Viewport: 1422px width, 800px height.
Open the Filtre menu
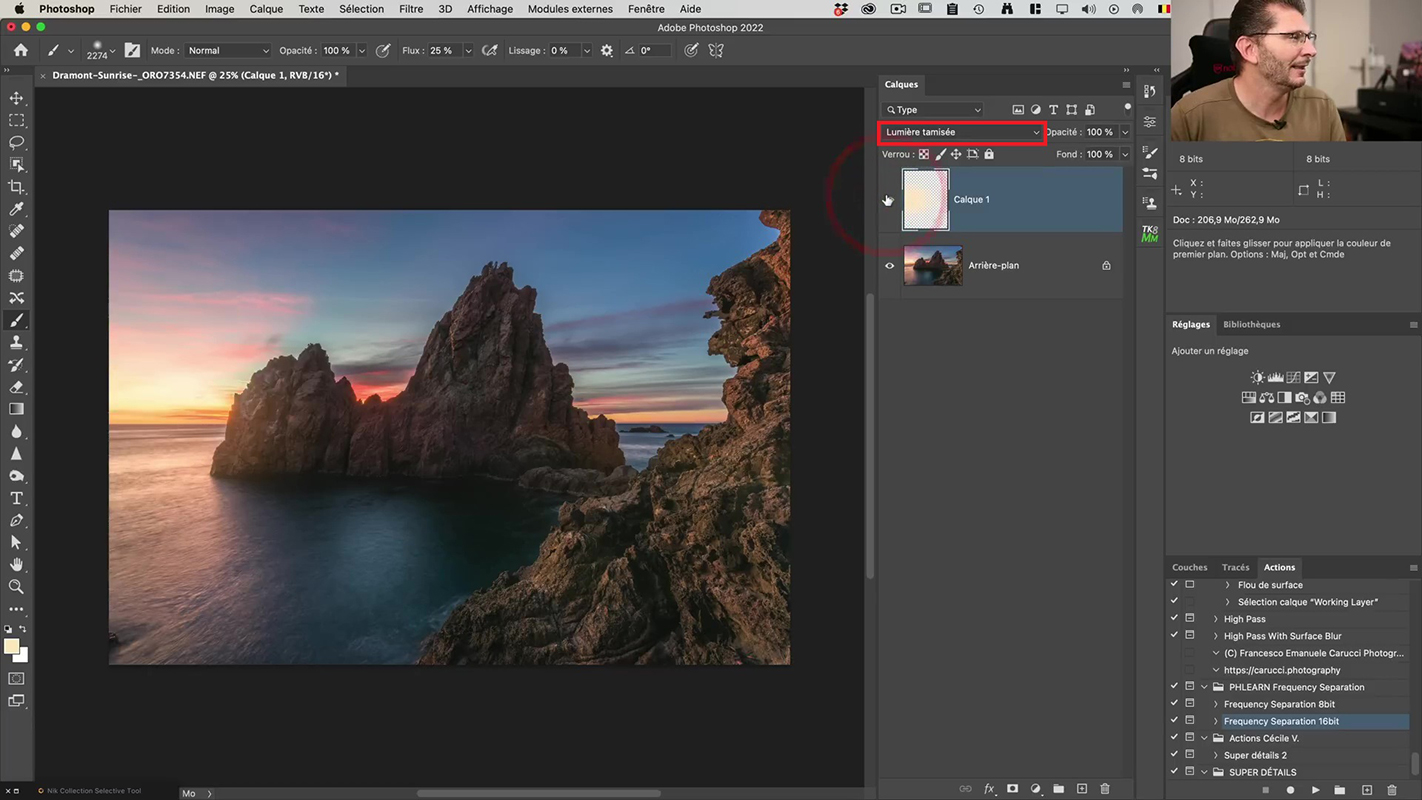(x=411, y=9)
